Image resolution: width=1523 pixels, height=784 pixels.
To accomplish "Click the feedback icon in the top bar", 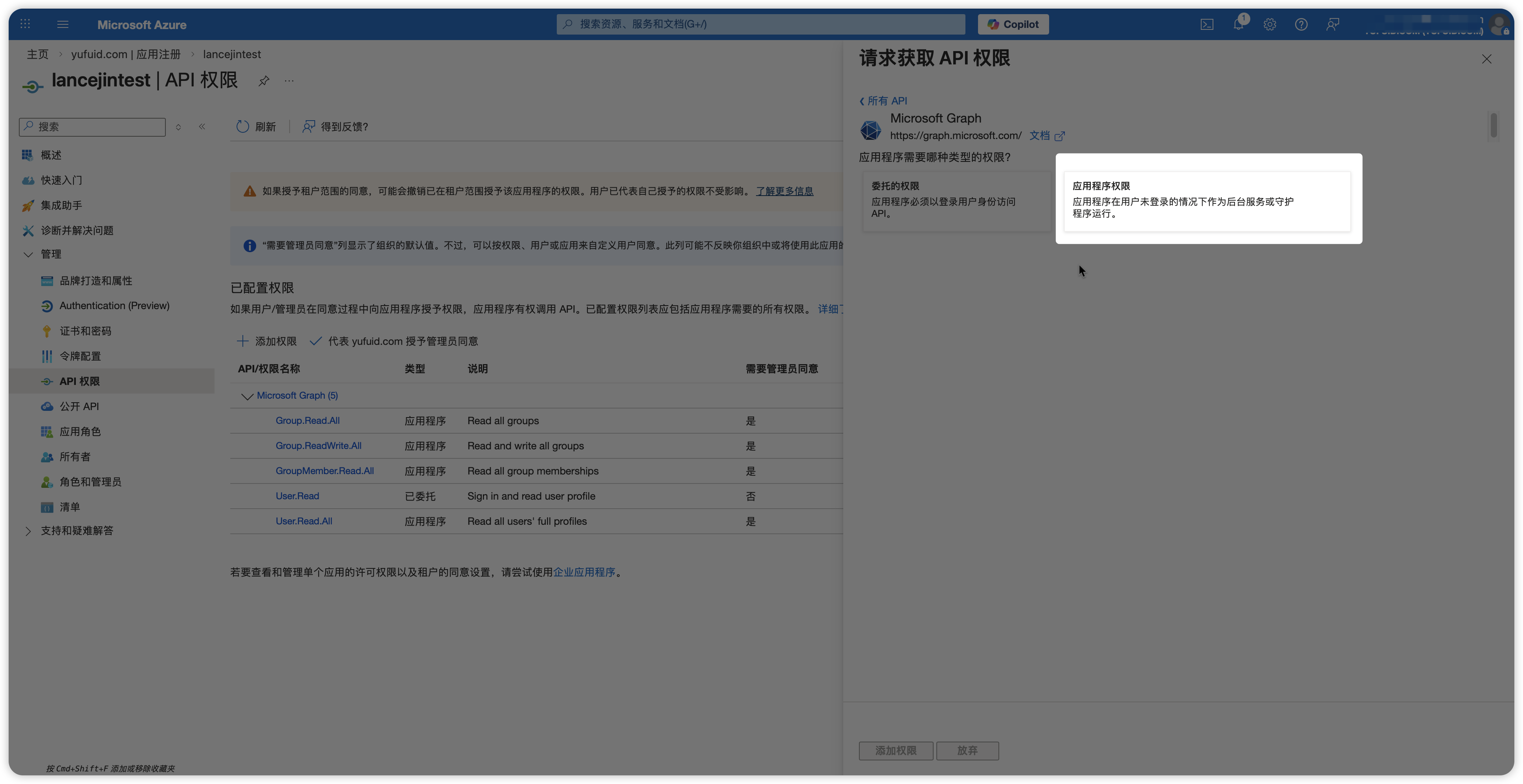I will click(1332, 24).
